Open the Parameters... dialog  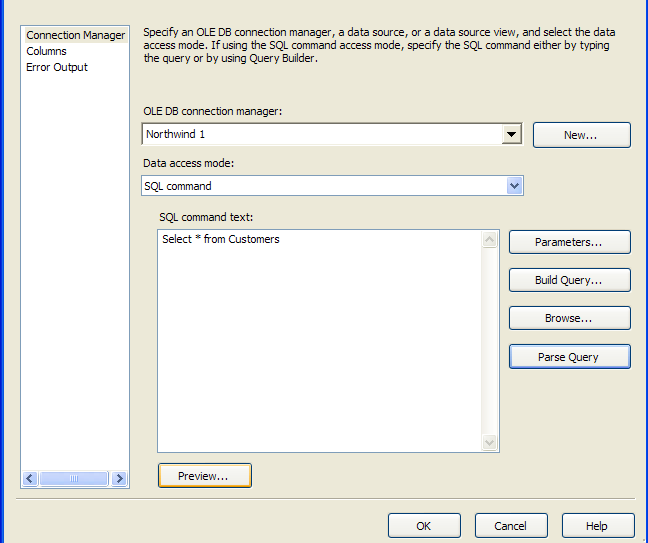tap(569, 242)
